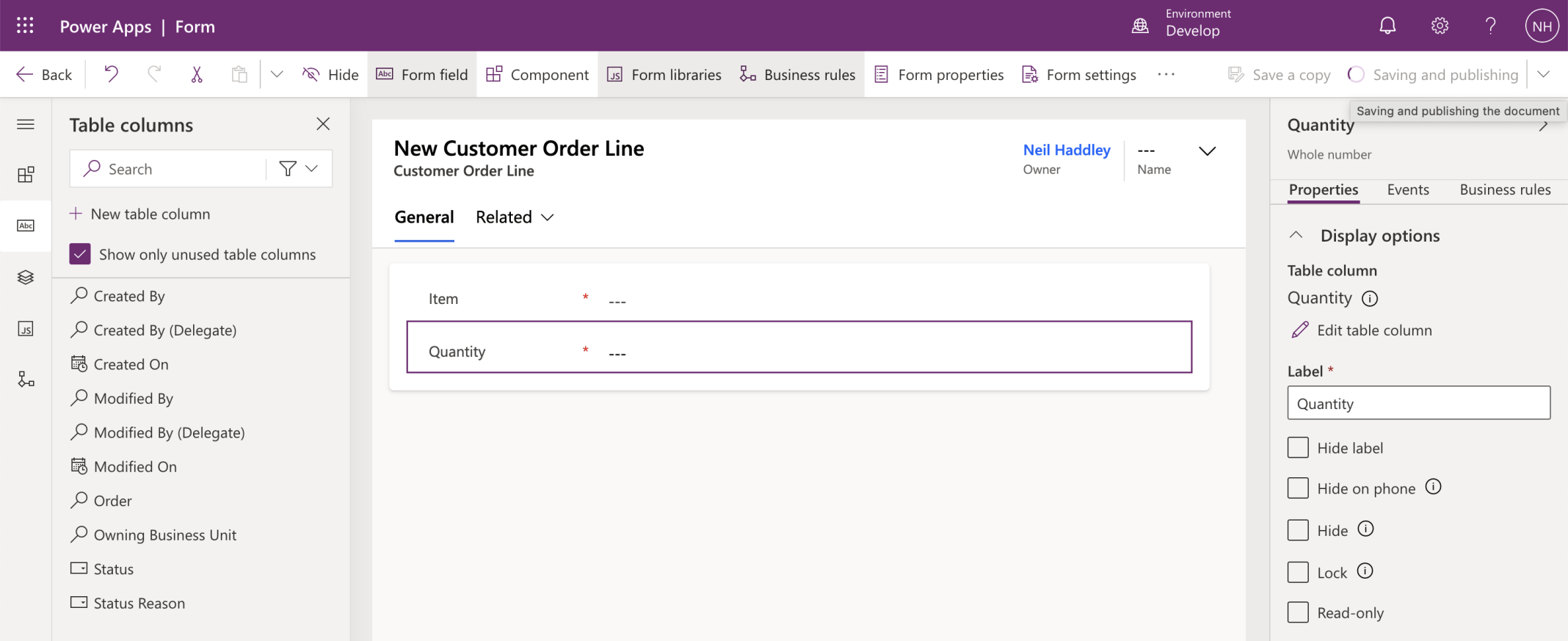Collapse the Display options section

(x=1296, y=236)
